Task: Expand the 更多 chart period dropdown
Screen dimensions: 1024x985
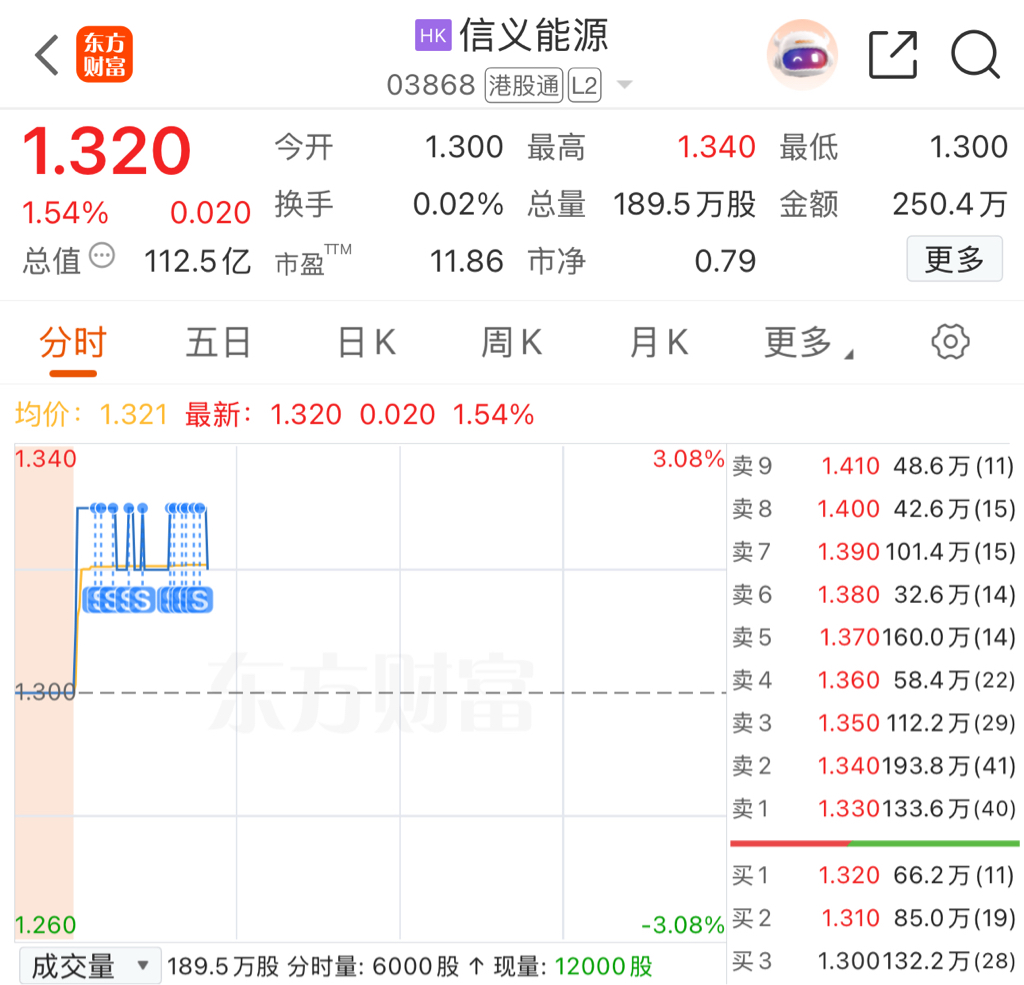Action: point(808,343)
